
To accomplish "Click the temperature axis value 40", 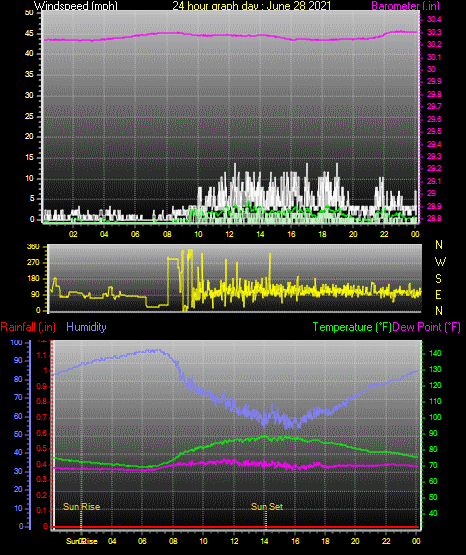I will 433,513.
